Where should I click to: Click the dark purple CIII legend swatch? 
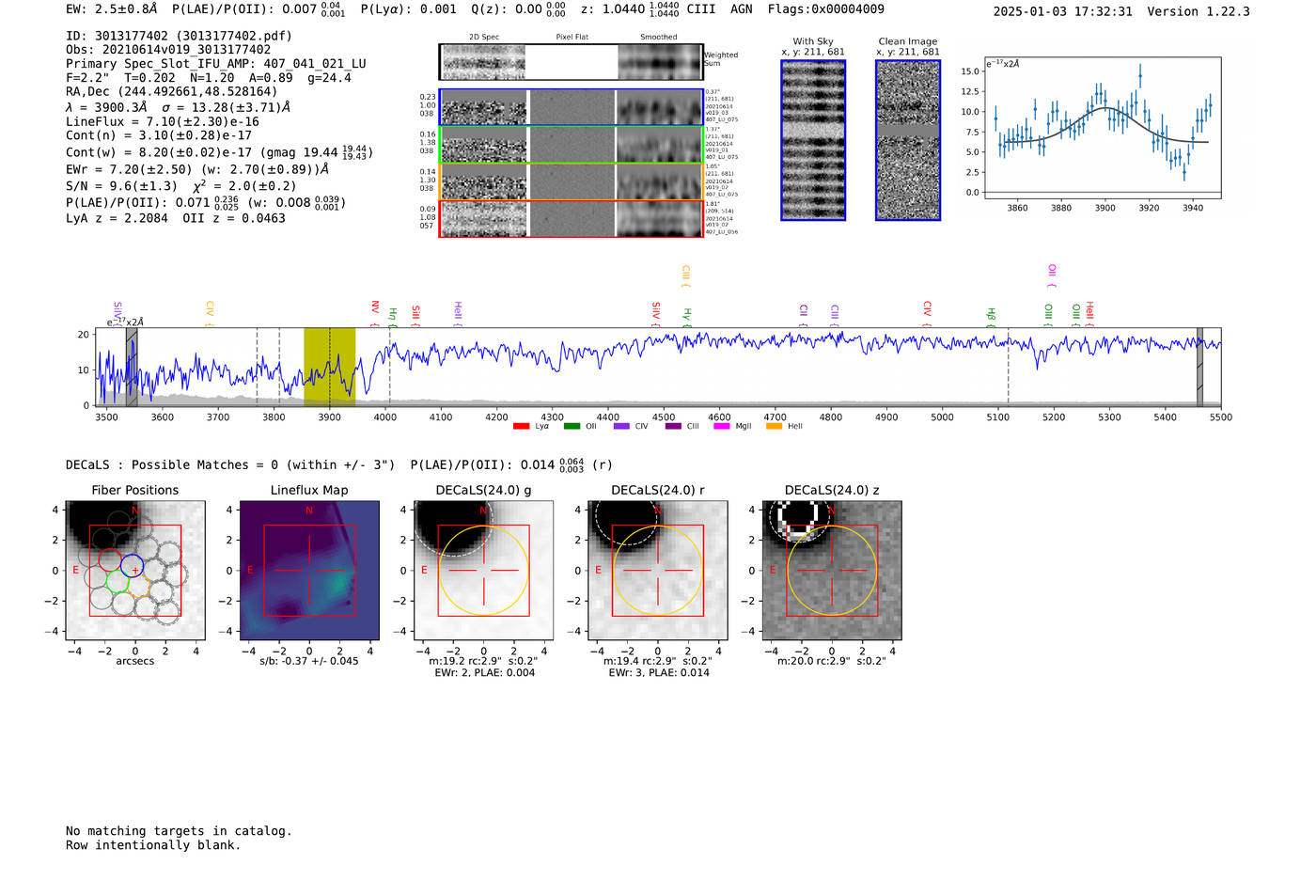point(673,426)
